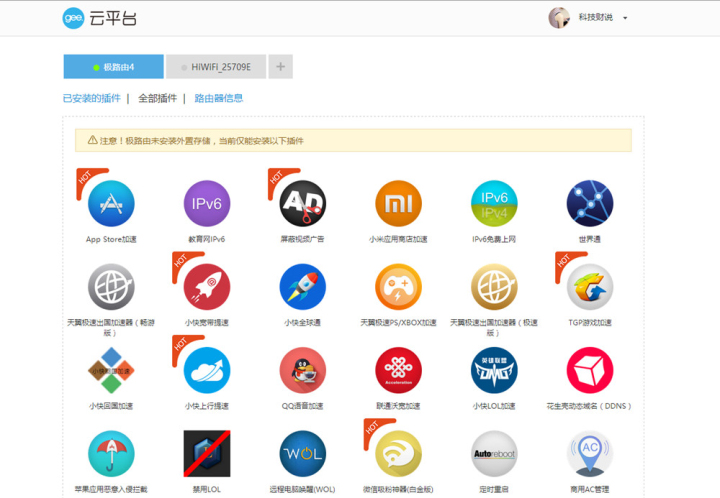The height and width of the screenshot is (498, 720).
Task: Click the orange 小米应用商店加速 MI icon
Action: 399,203
